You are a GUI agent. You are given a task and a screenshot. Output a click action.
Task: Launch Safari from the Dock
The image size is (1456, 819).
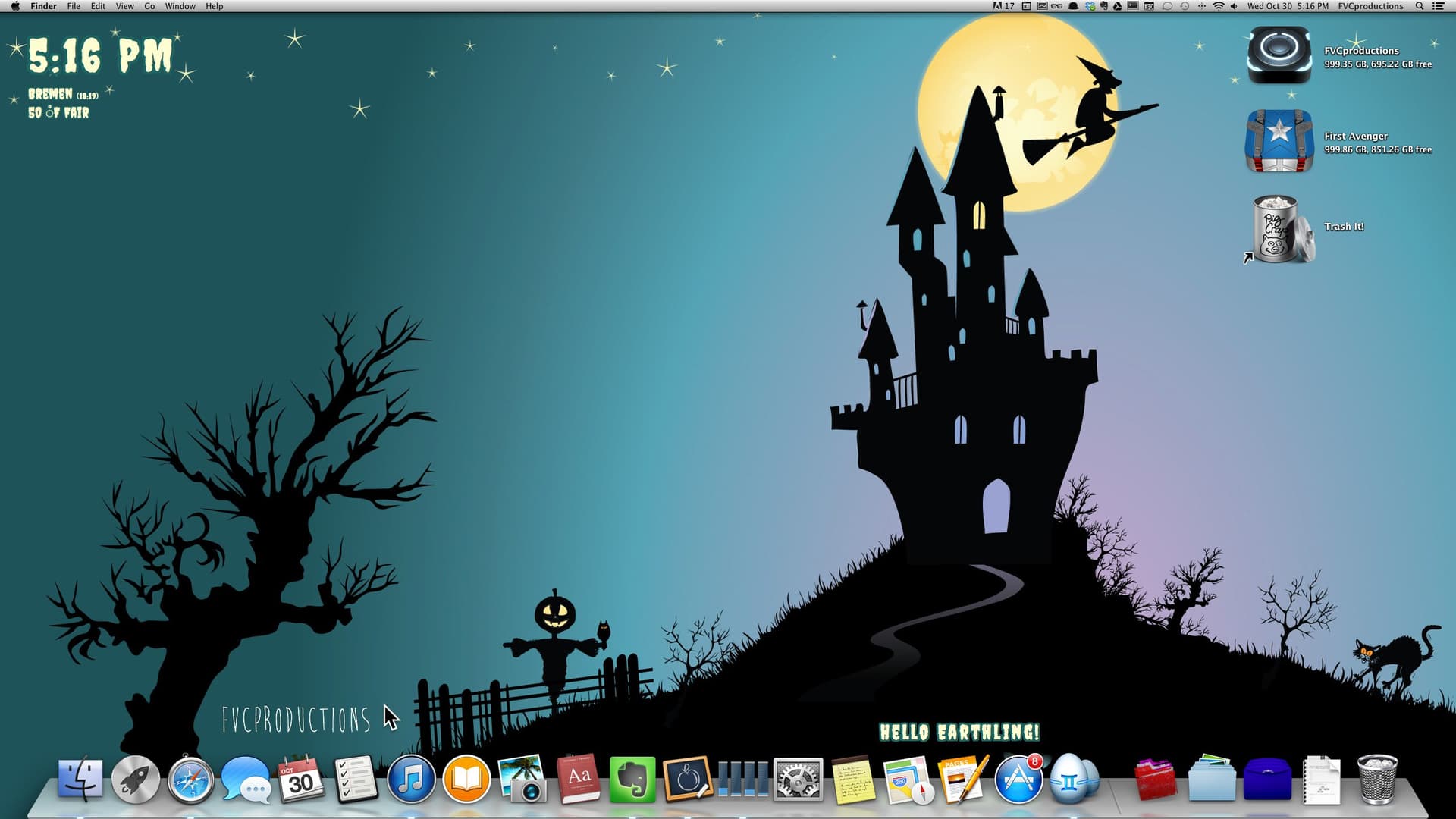[x=190, y=780]
